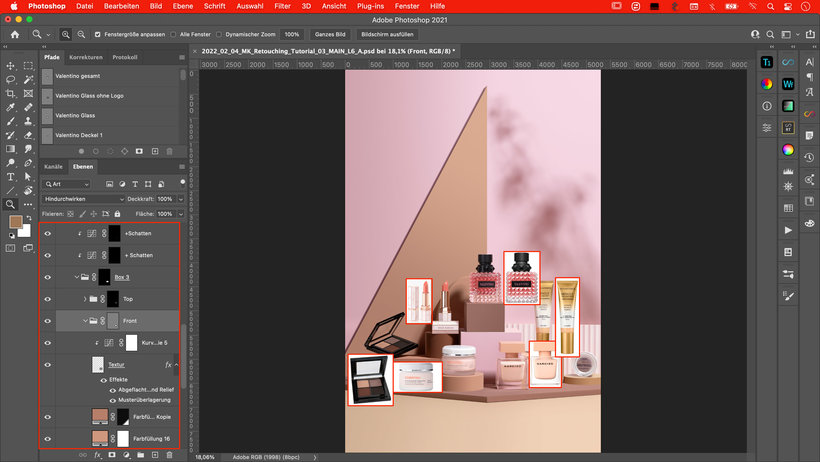
Task: Delete layer using trash icon in Ebenen panel
Action: click(169, 455)
